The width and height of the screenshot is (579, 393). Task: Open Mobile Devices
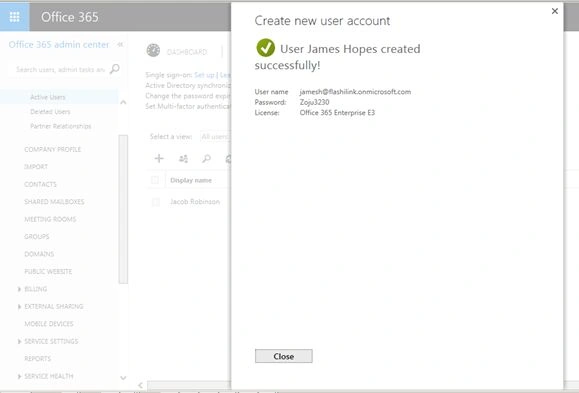pyautogui.click(x=49, y=324)
